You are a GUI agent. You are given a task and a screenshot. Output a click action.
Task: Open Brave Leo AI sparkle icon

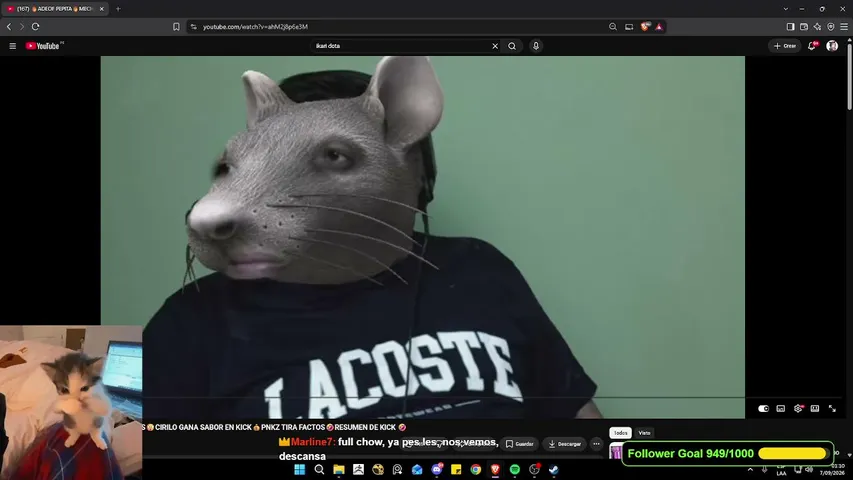(817, 27)
